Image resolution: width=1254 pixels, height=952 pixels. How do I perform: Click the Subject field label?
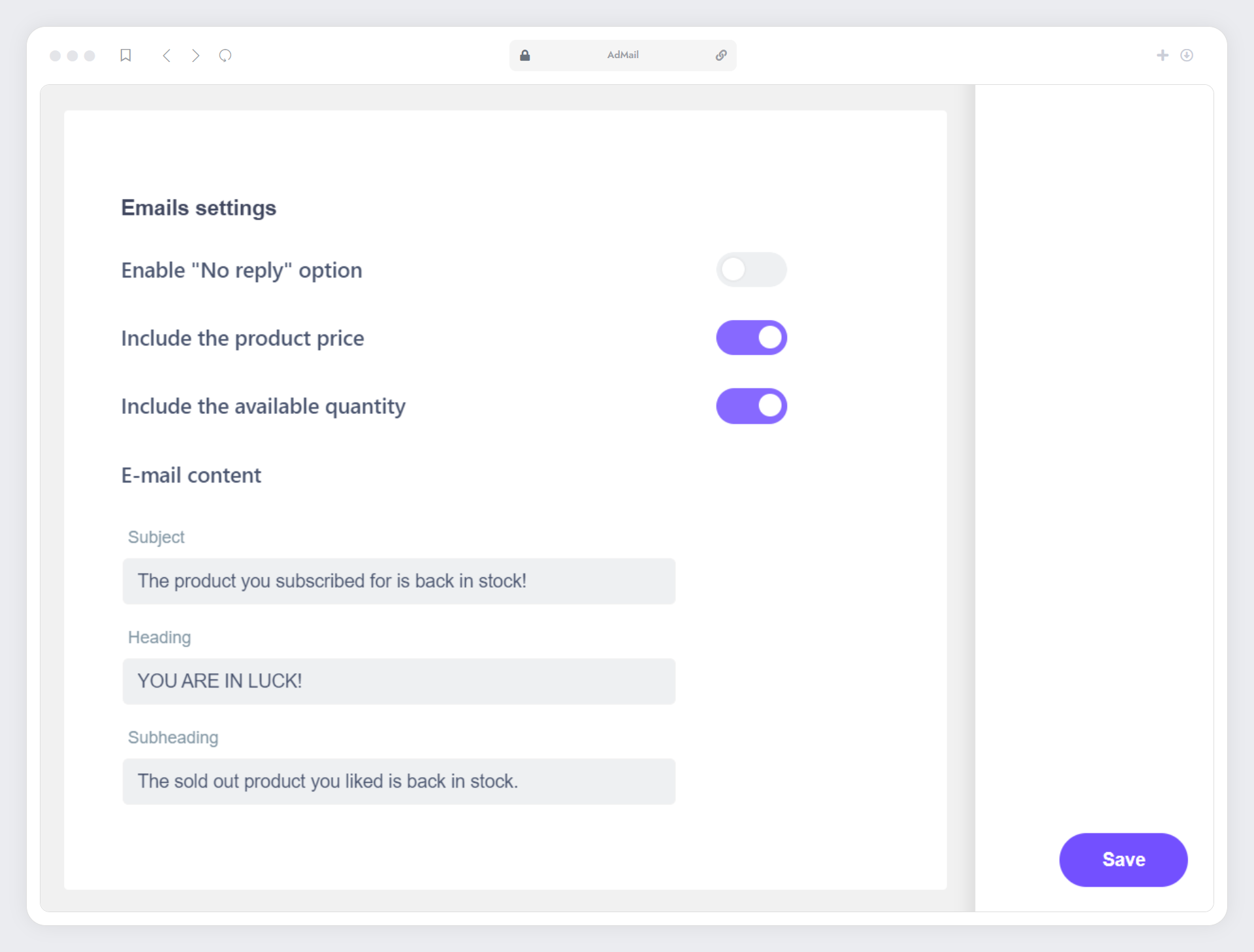click(156, 537)
